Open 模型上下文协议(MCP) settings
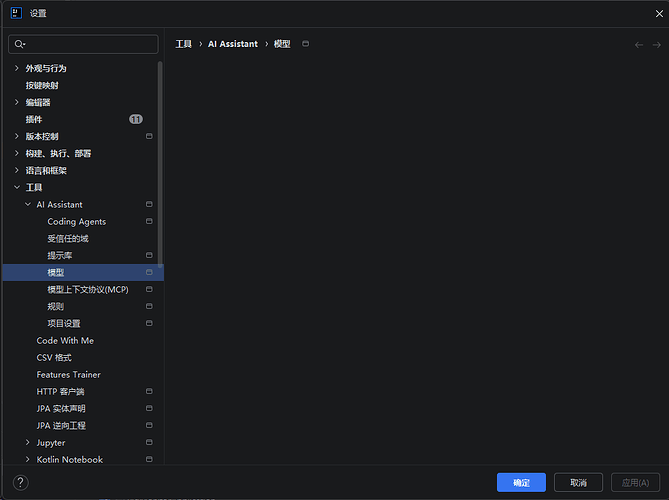Viewport: 669px width, 500px height. click(x=88, y=290)
